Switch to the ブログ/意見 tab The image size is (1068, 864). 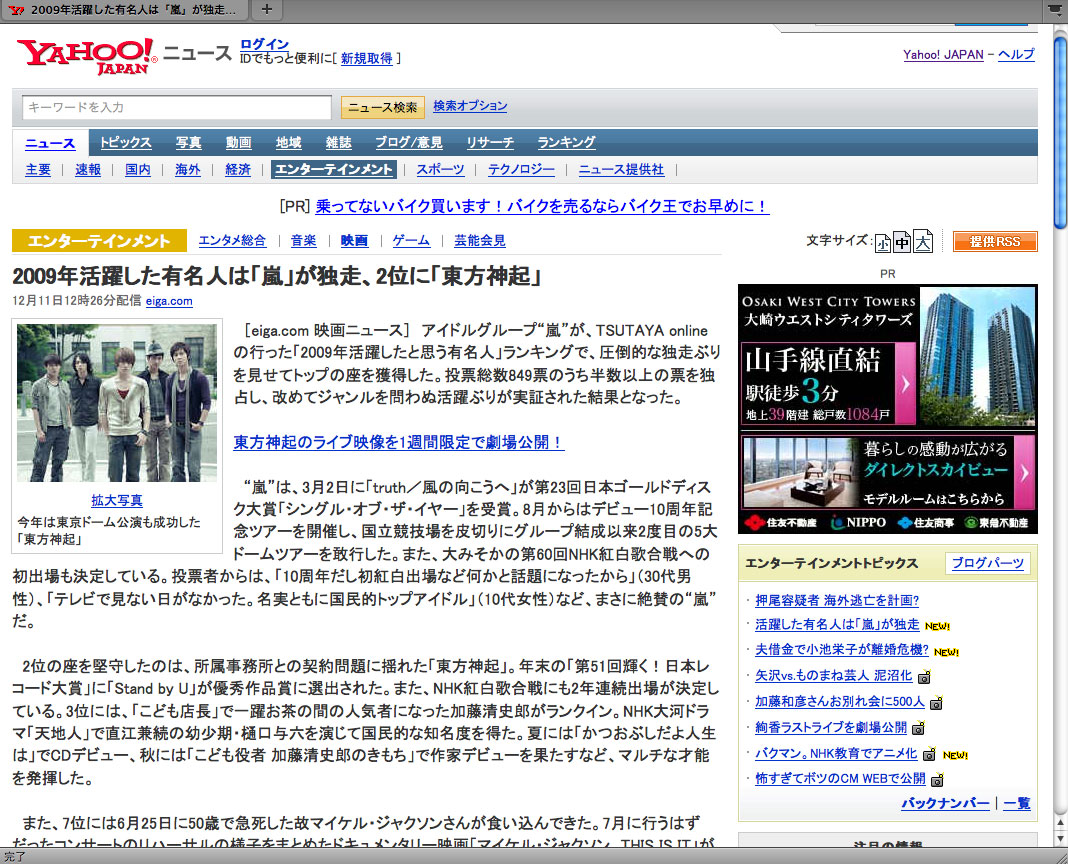click(x=409, y=142)
